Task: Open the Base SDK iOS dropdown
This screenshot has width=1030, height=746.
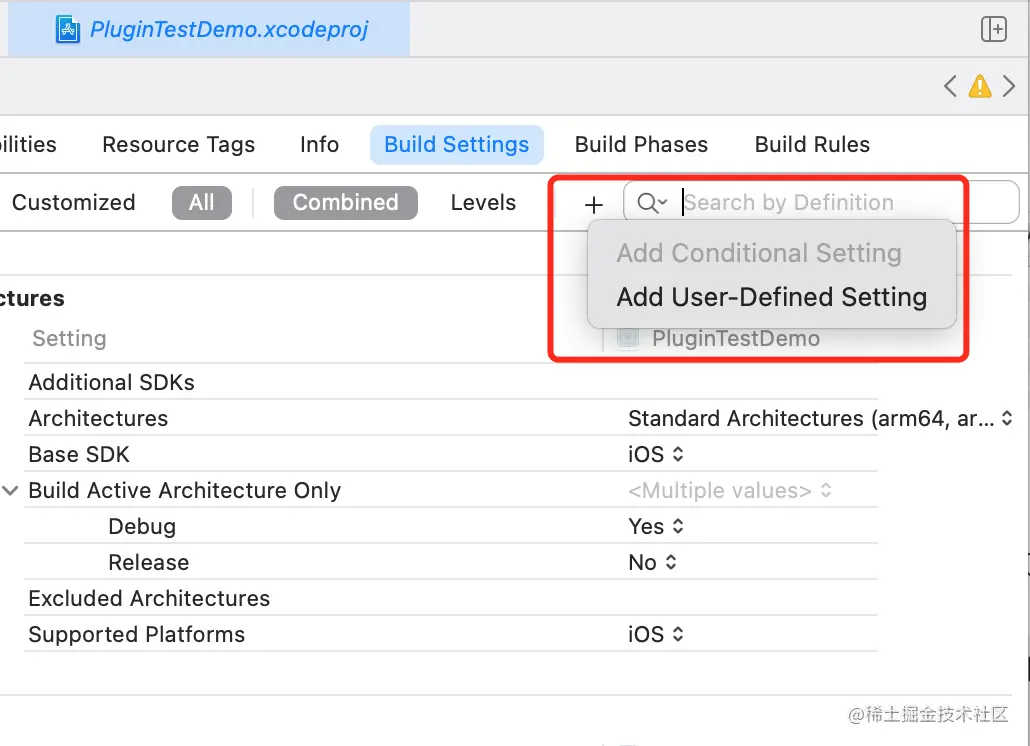Action: point(656,454)
